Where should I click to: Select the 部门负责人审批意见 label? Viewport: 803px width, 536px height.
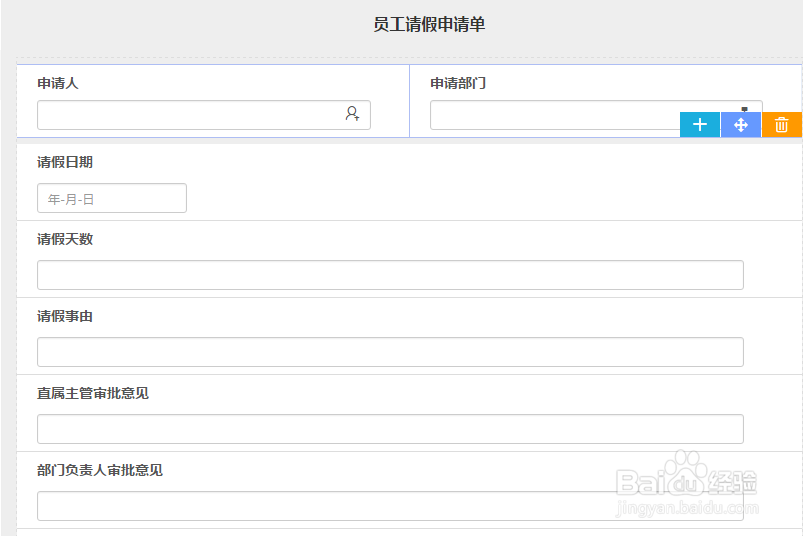coord(100,470)
